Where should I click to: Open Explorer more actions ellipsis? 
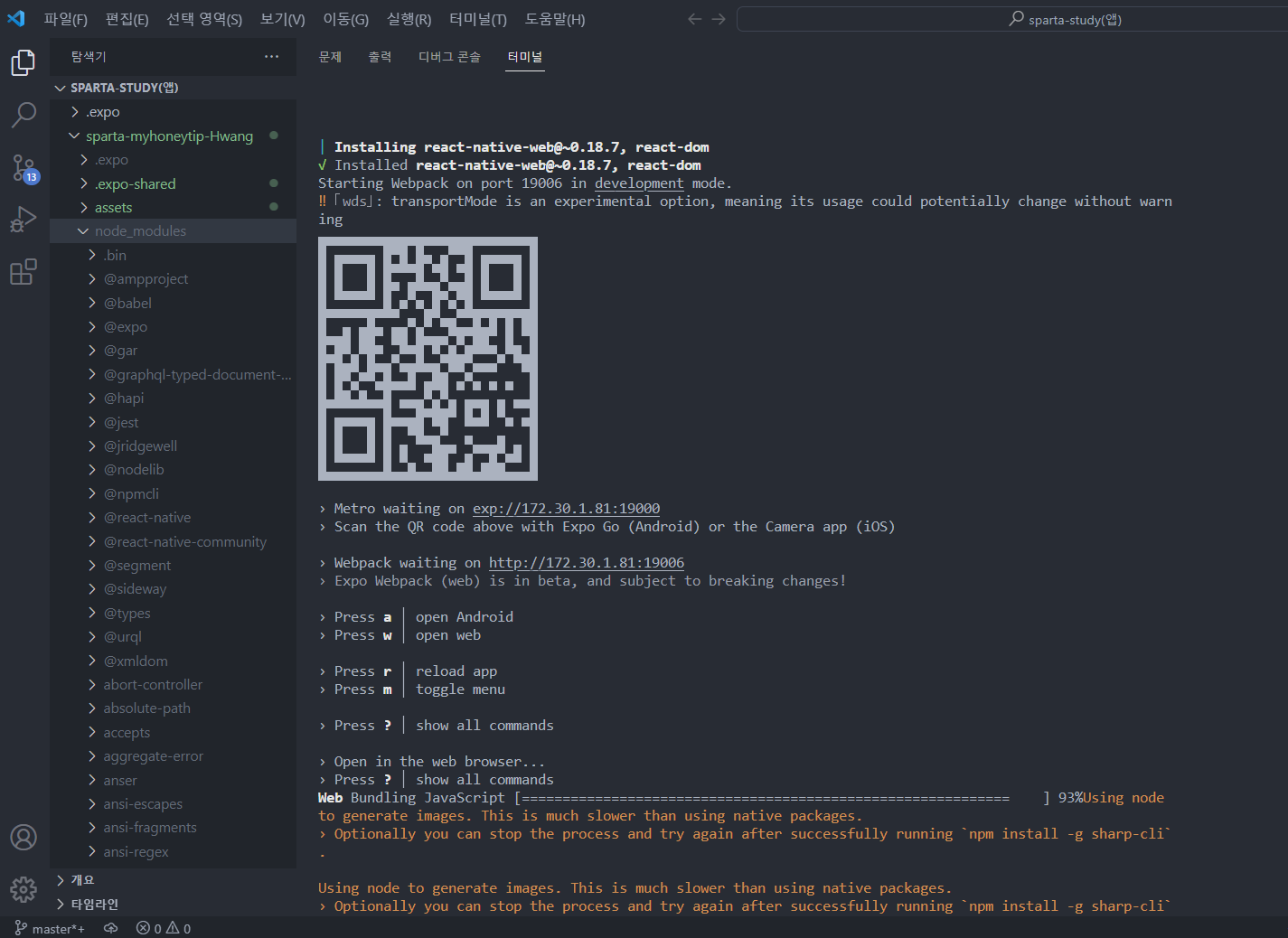[x=271, y=56]
